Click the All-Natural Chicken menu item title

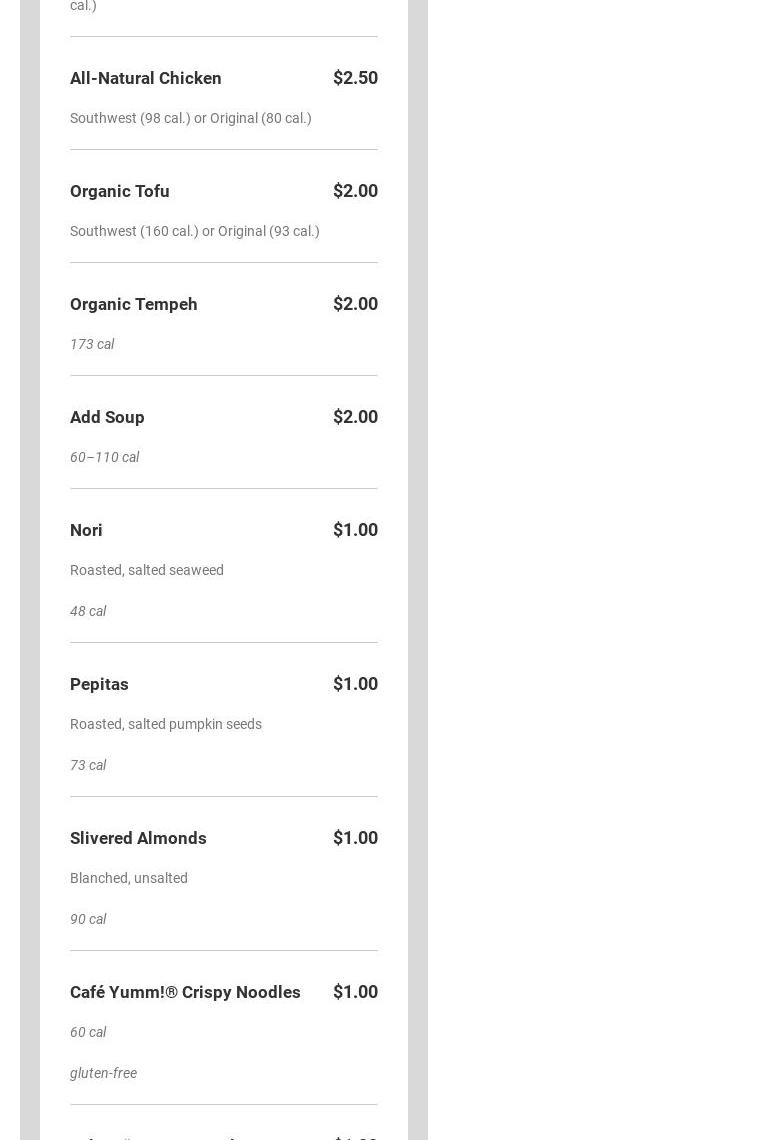click(146, 78)
